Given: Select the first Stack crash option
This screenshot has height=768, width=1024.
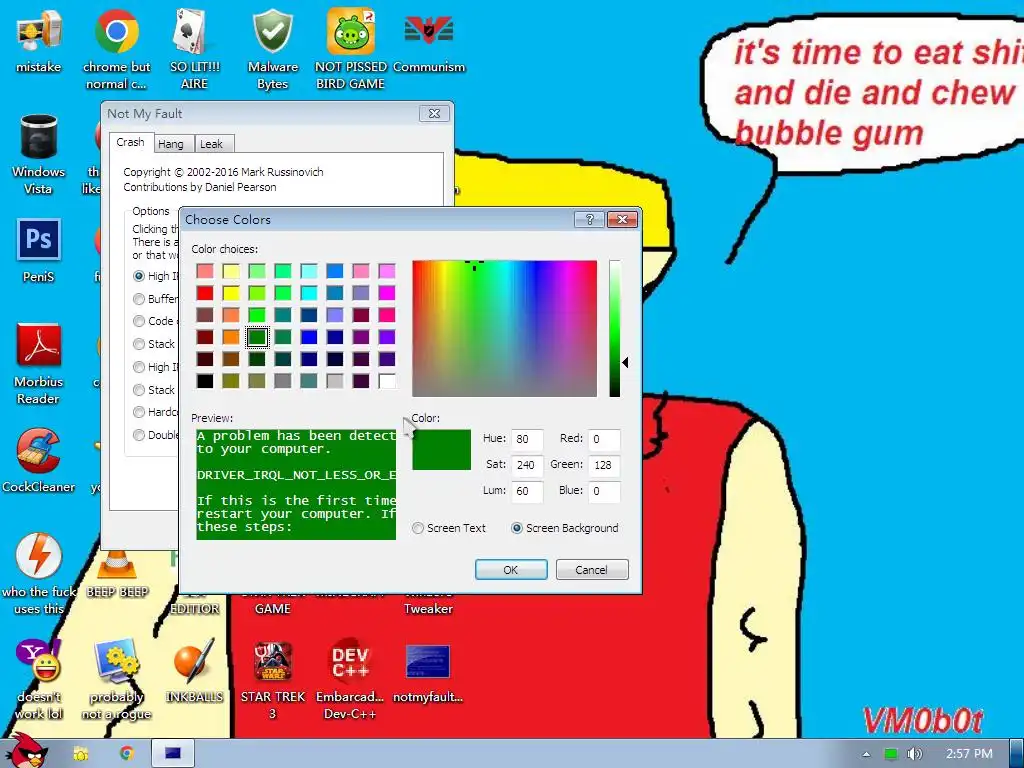Looking at the screenshot, I should pos(138,344).
